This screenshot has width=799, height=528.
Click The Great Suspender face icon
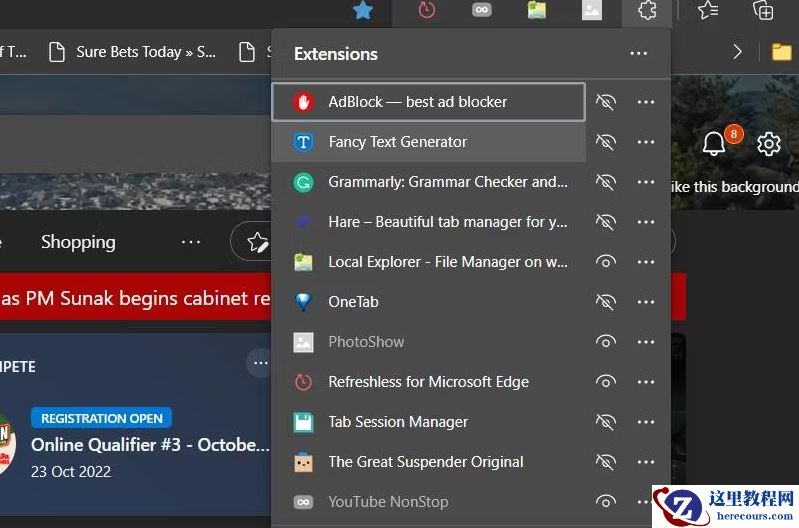(x=303, y=462)
